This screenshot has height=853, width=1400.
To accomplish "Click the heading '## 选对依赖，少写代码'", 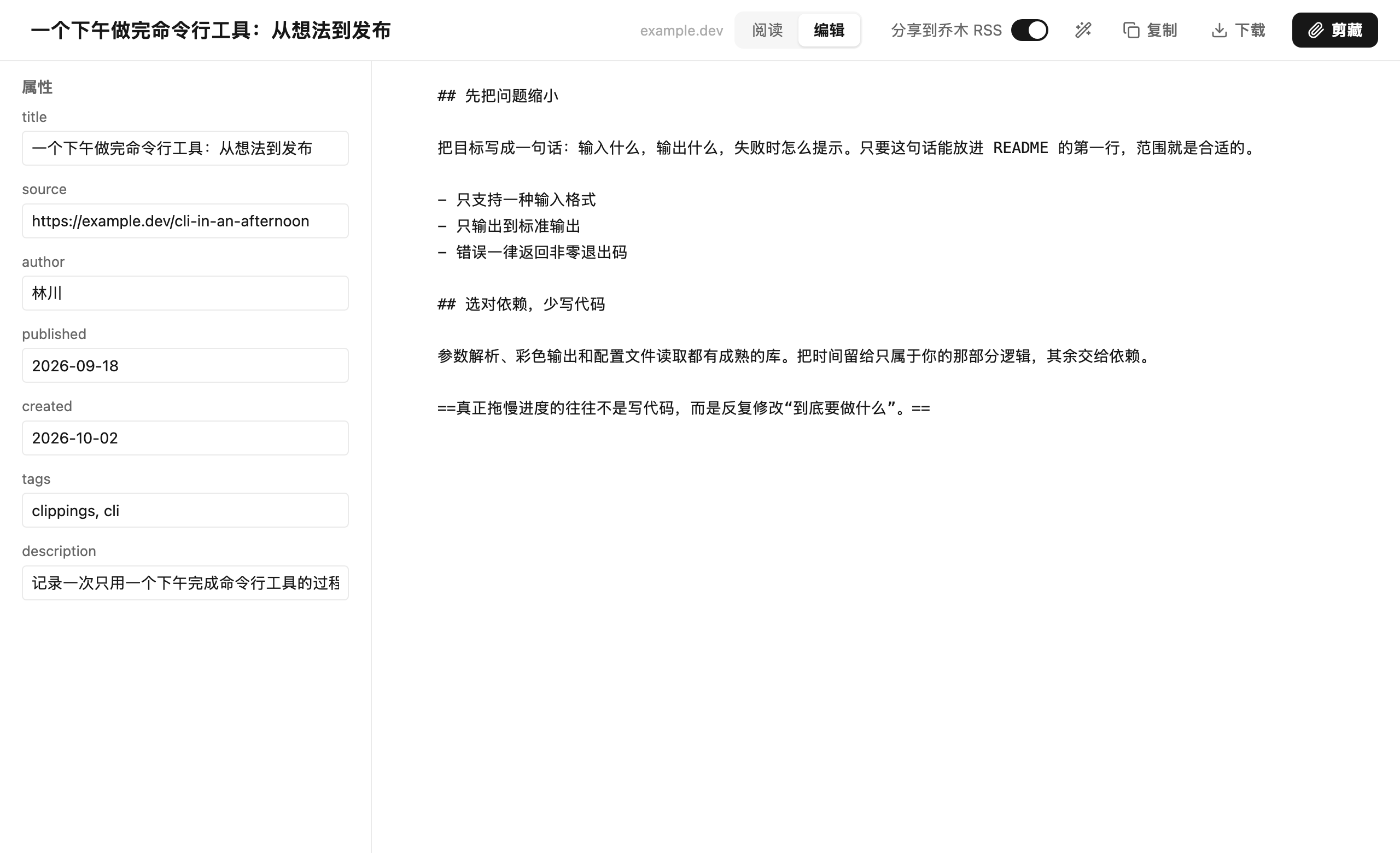I will coord(521,305).
